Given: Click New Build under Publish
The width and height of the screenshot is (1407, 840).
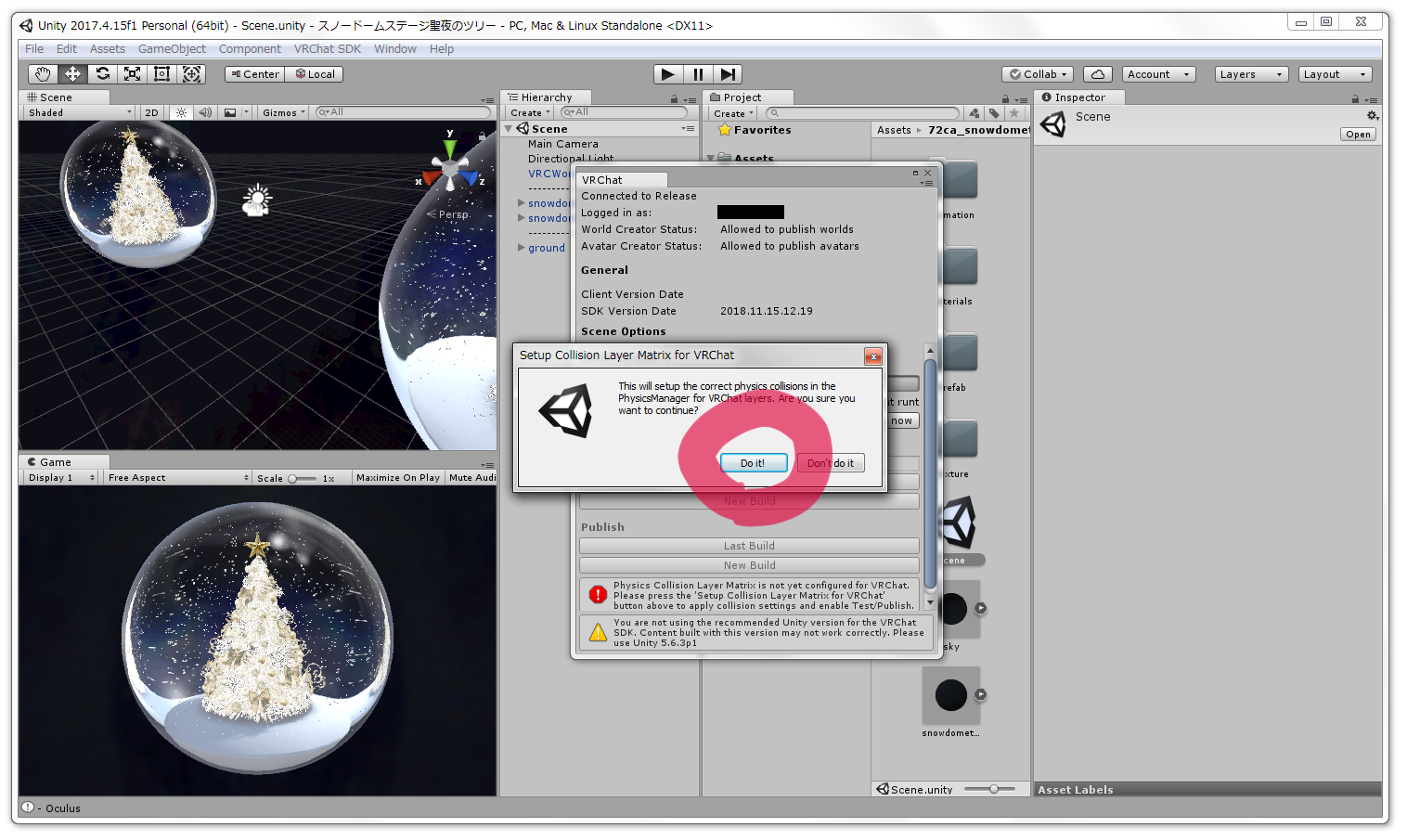Looking at the screenshot, I should [749, 565].
